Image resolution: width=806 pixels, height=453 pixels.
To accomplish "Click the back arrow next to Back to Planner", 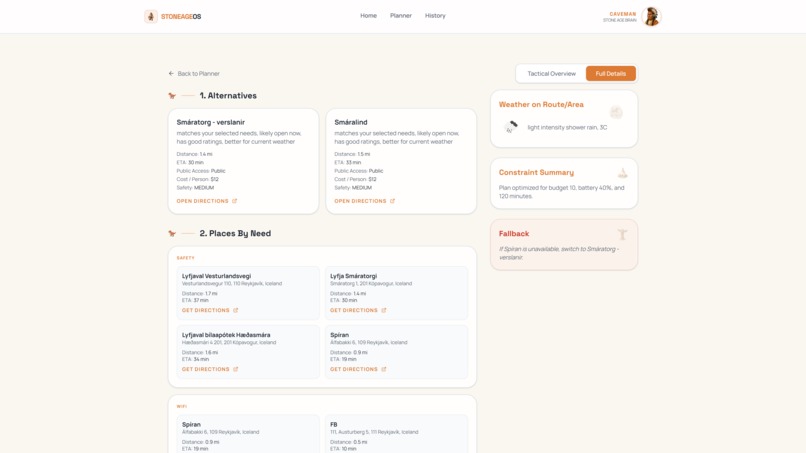I will pos(171,74).
